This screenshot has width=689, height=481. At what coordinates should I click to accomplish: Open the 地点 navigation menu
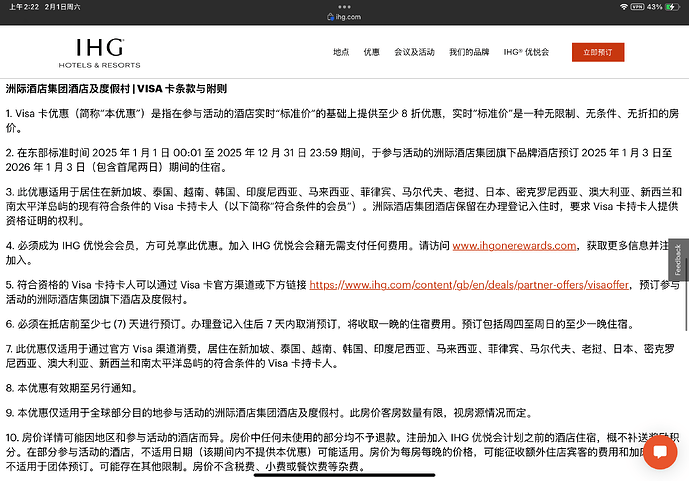[341, 52]
